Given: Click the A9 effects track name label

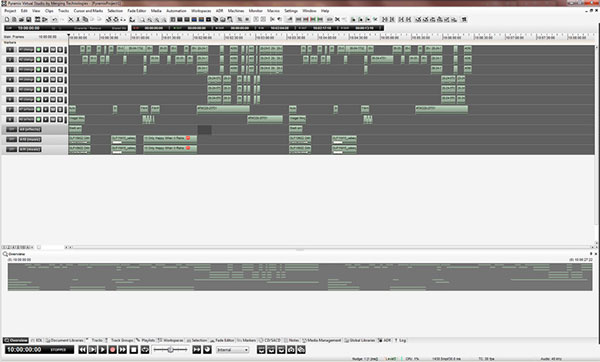Looking at the screenshot, I should point(30,129).
